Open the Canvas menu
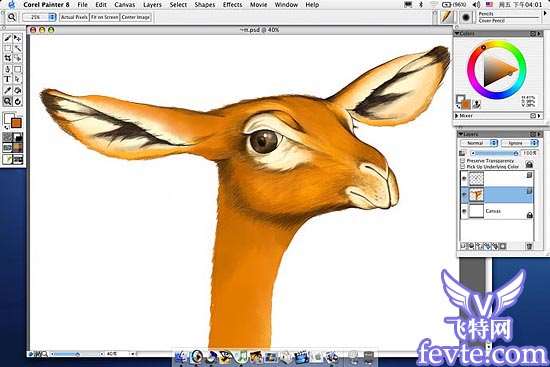Image resolution: width=550 pixels, height=367 pixels. [x=125, y=5]
